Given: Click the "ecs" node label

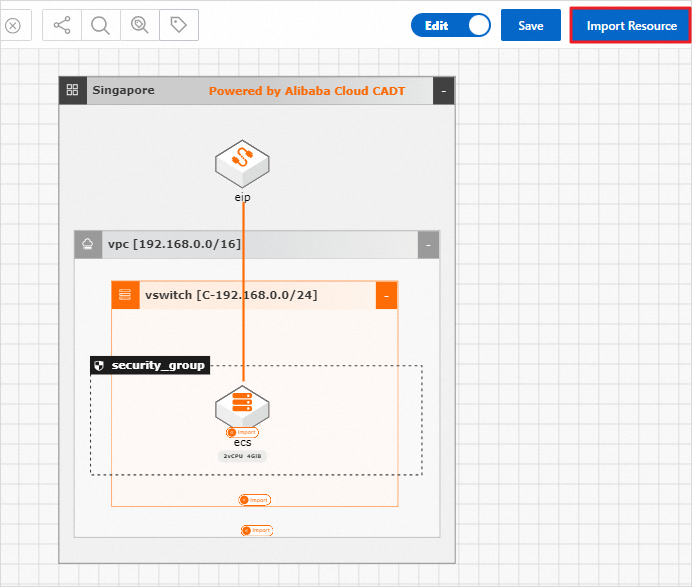Looking at the screenshot, I should (x=242, y=442).
